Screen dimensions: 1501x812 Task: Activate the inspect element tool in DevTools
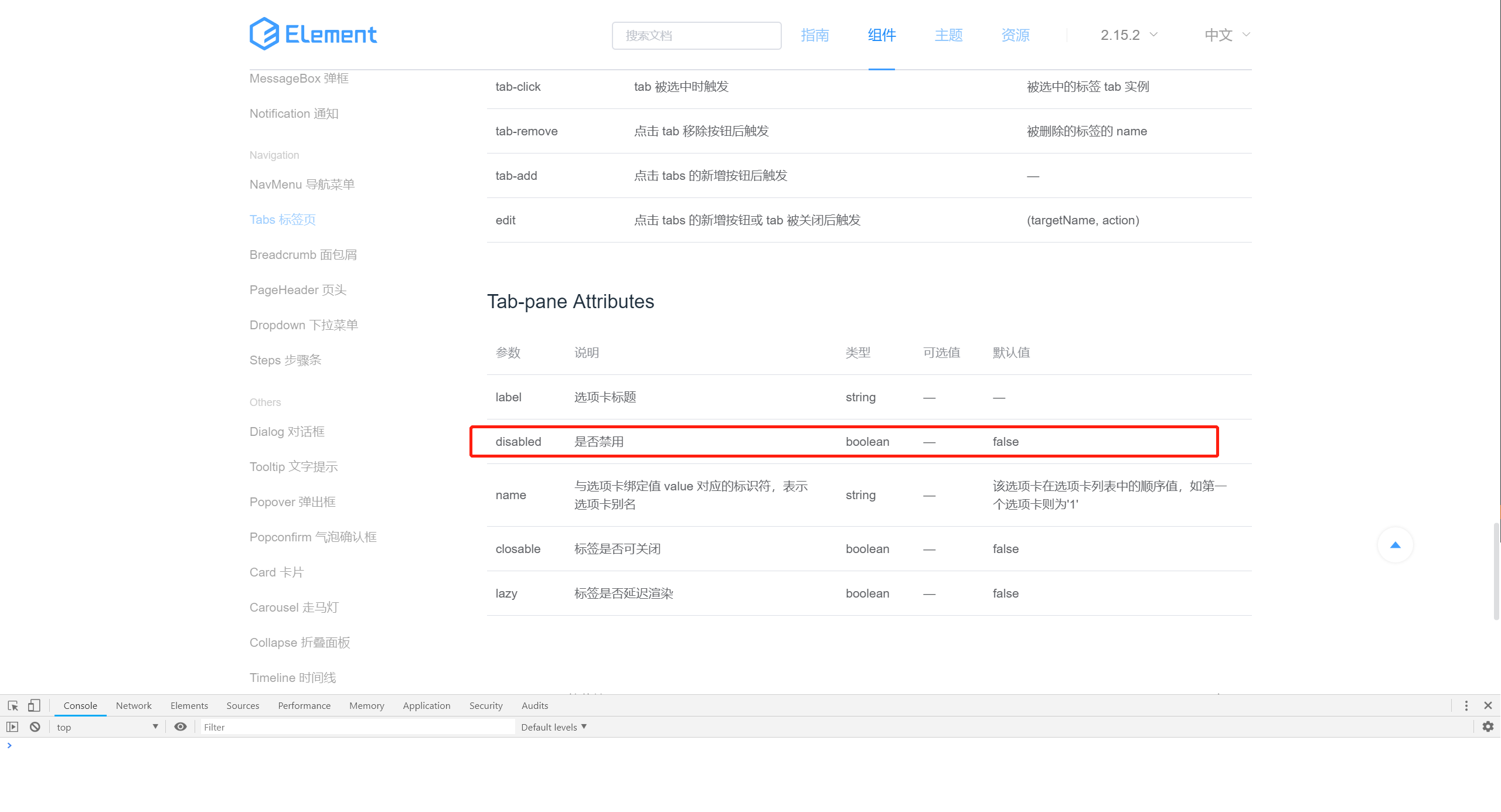coord(12,705)
